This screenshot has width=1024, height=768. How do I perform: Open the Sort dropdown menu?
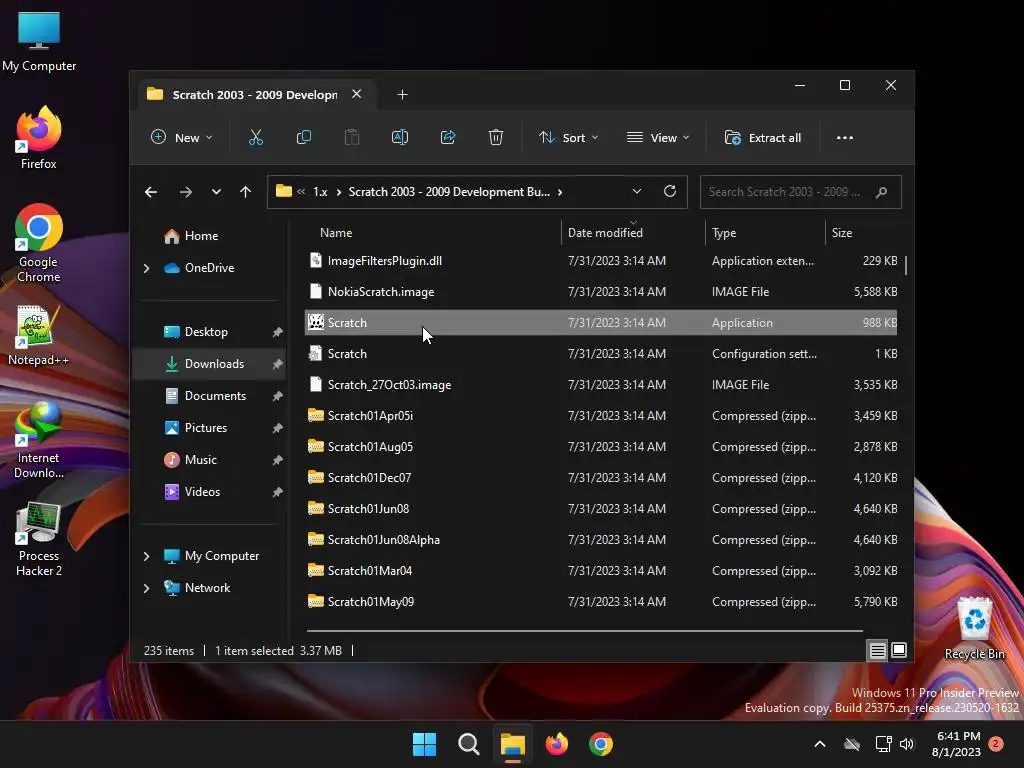point(568,138)
